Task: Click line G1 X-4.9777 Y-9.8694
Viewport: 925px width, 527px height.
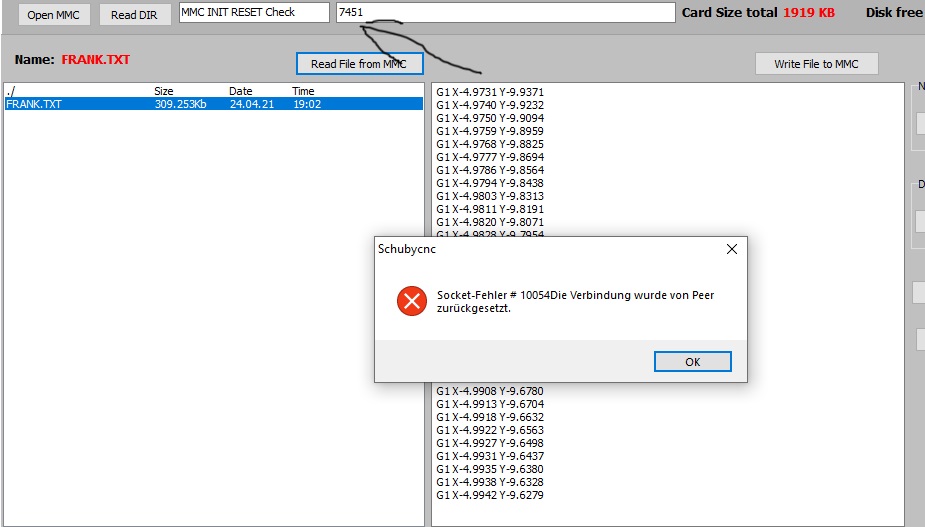Action: pos(490,157)
